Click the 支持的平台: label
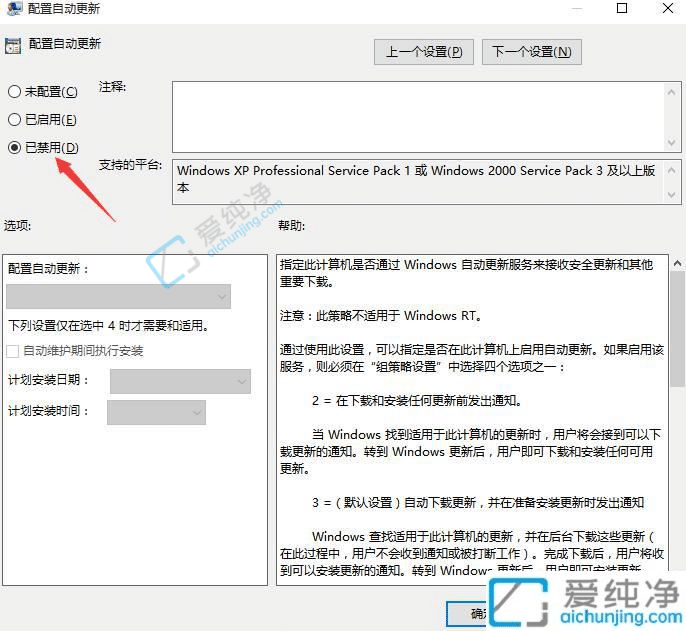Viewport: 686px width, 631px height. pos(130,165)
